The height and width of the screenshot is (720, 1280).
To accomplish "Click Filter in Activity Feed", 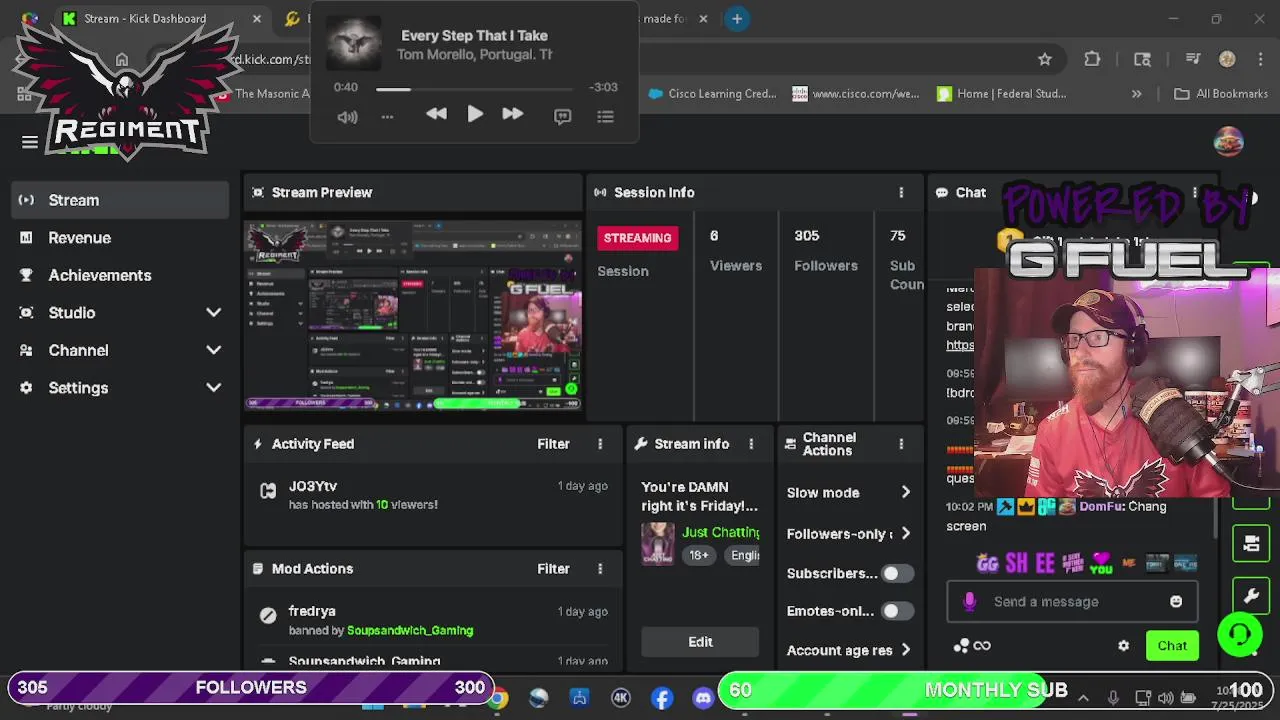I will pos(553,444).
